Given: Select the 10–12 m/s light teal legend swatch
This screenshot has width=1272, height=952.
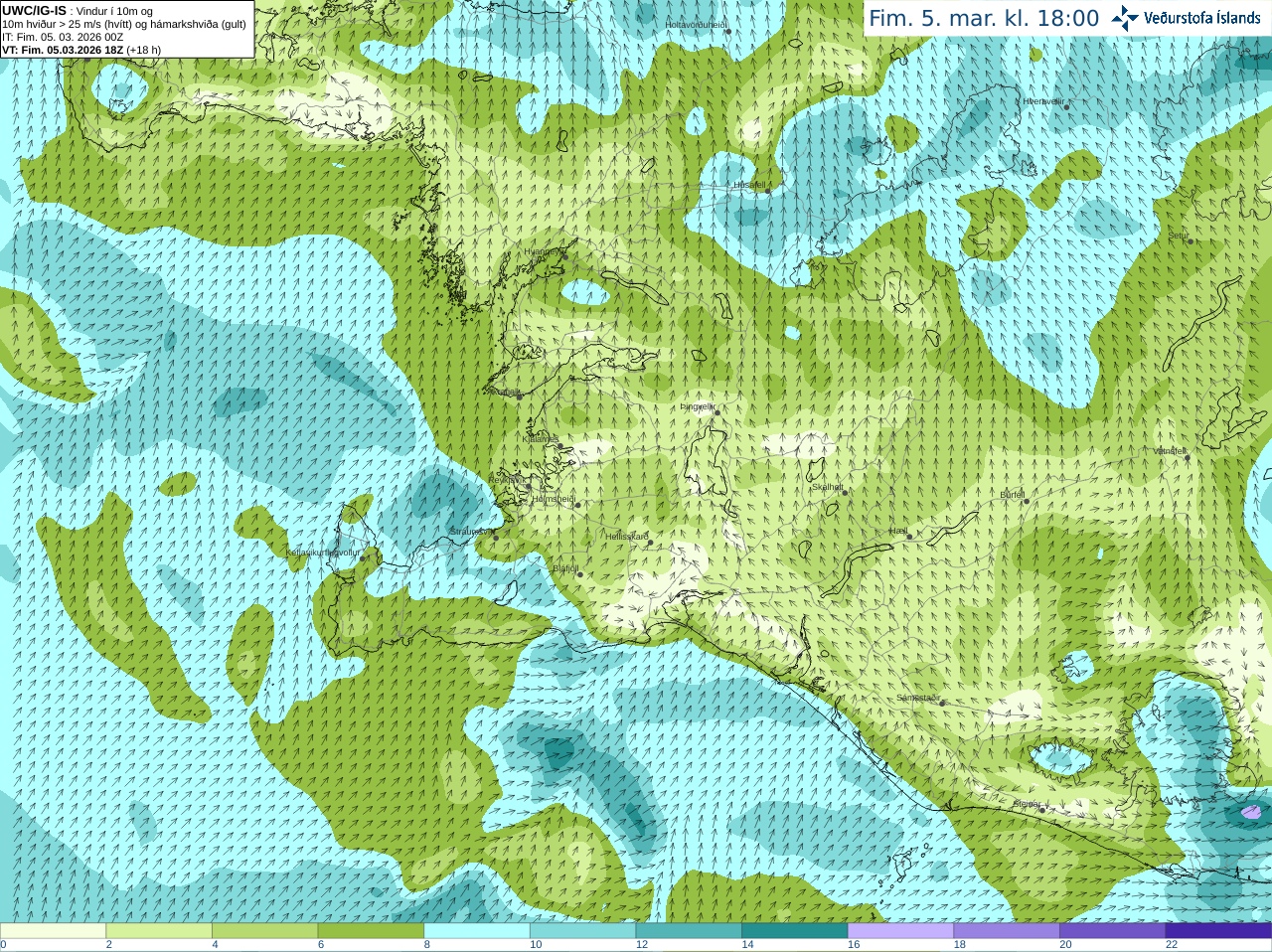Looking at the screenshot, I should click(582, 931).
